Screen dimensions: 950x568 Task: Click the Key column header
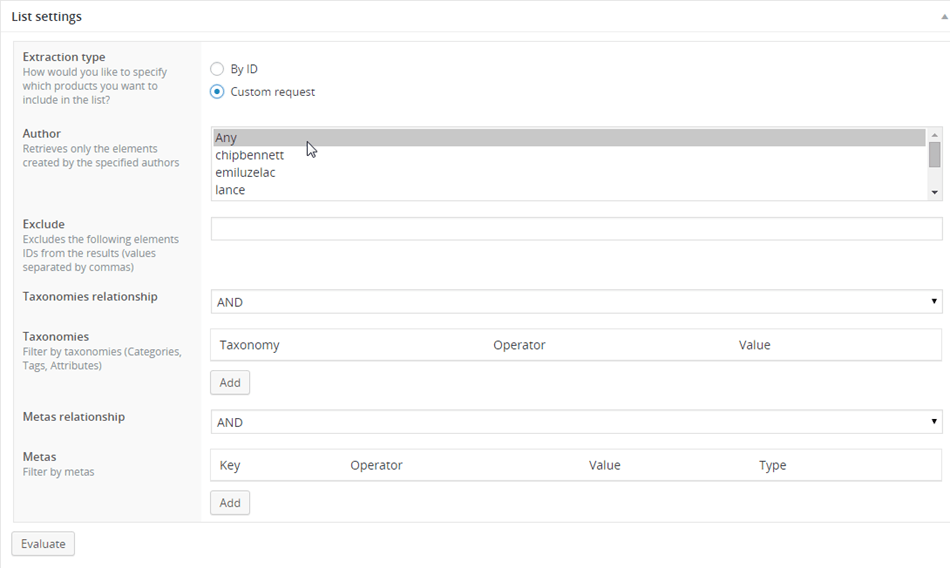click(x=230, y=466)
